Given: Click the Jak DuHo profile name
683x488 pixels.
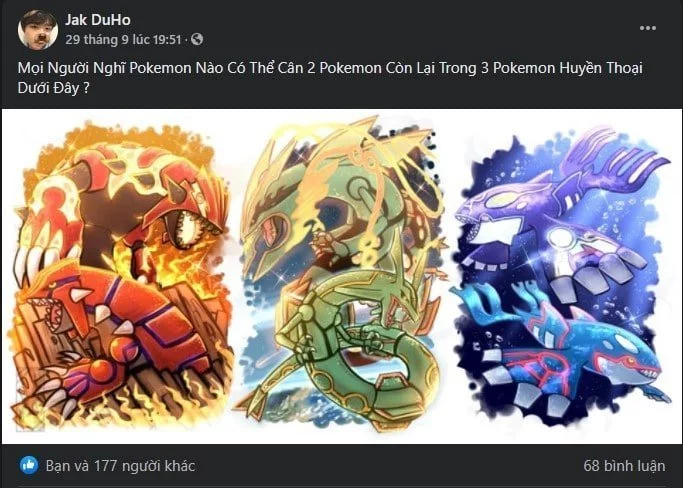Looking at the screenshot, I should pyautogui.click(x=98, y=20).
